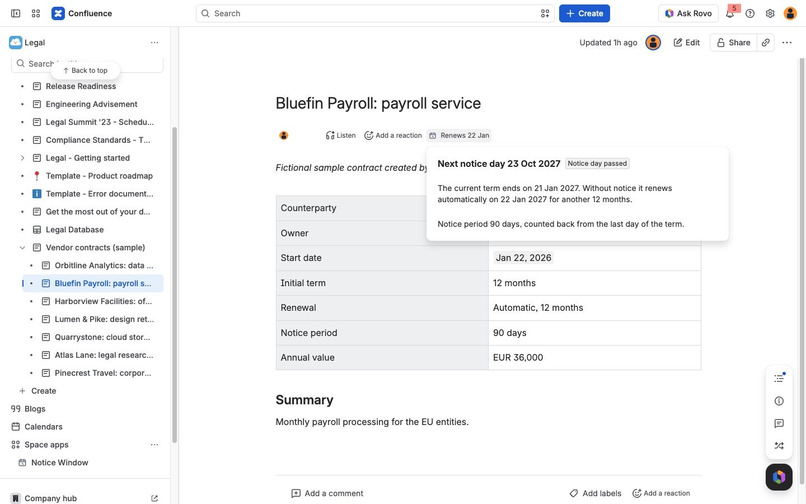The width and height of the screenshot is (806, 504).
Task: Click the Renews 22 Jan byline chip
Action: point(459,136)
